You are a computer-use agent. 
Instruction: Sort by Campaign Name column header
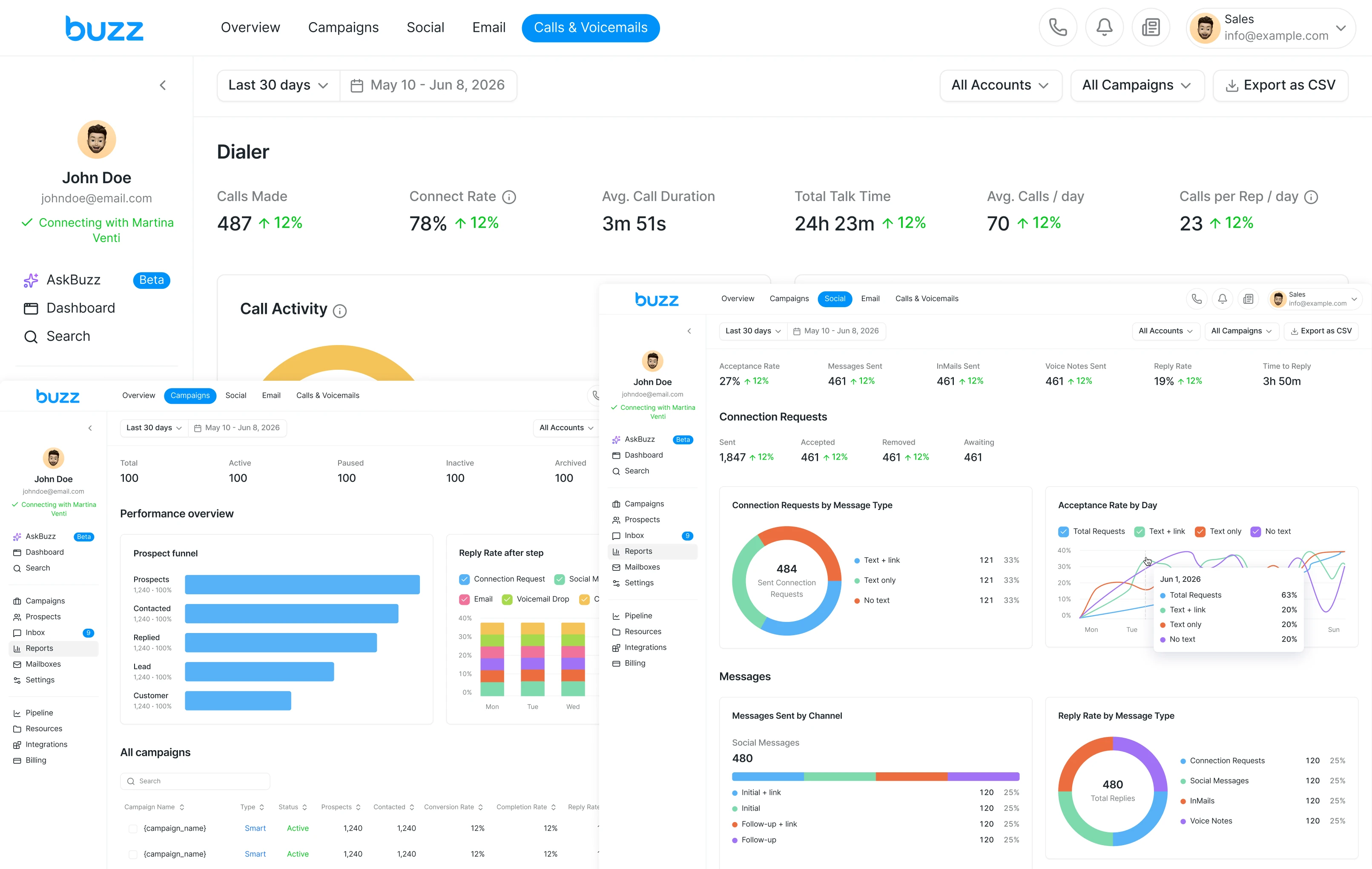click(154, 808)
